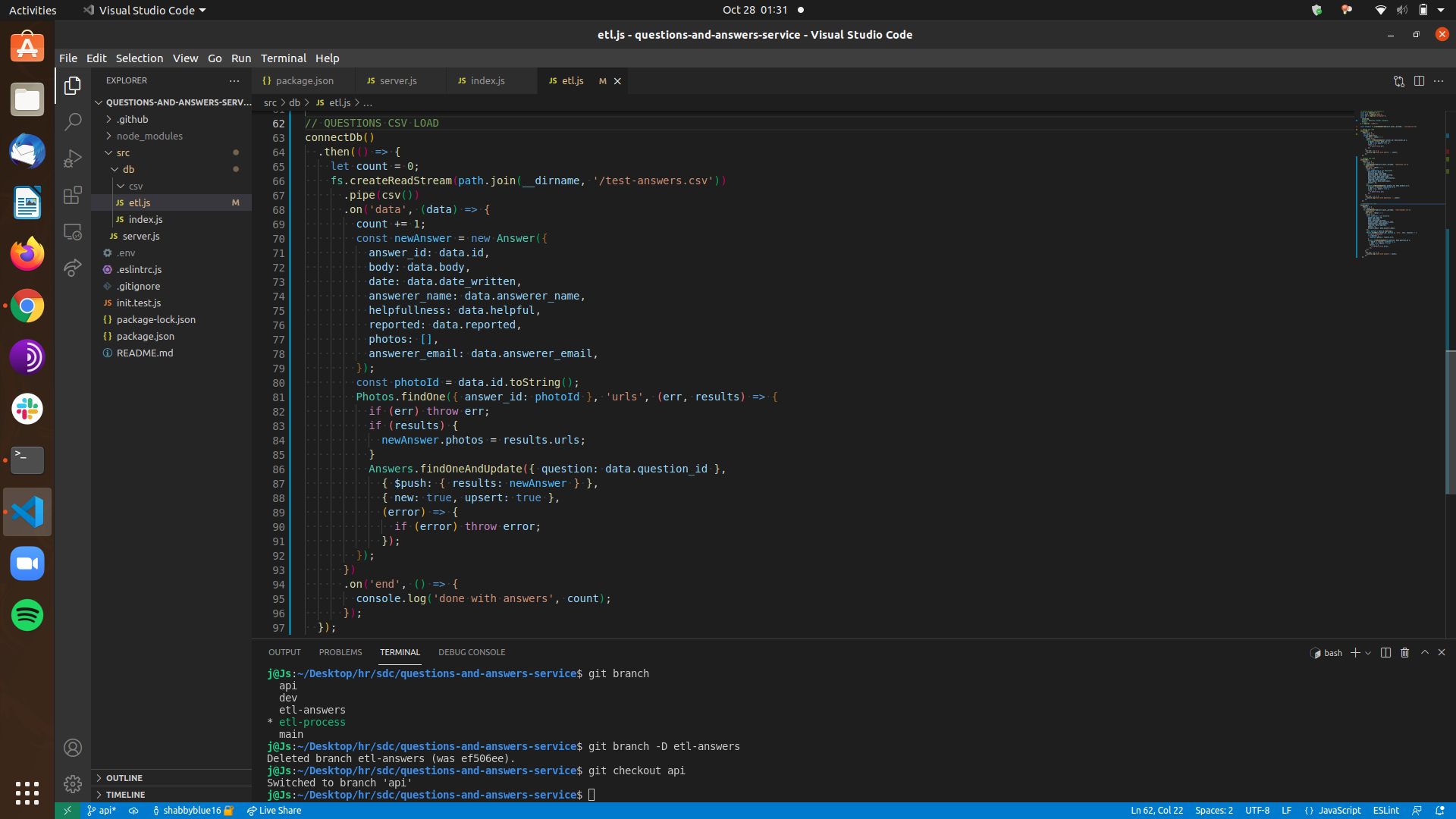
Task: Open the Search view in activity bar
Action: click(73, 122)
